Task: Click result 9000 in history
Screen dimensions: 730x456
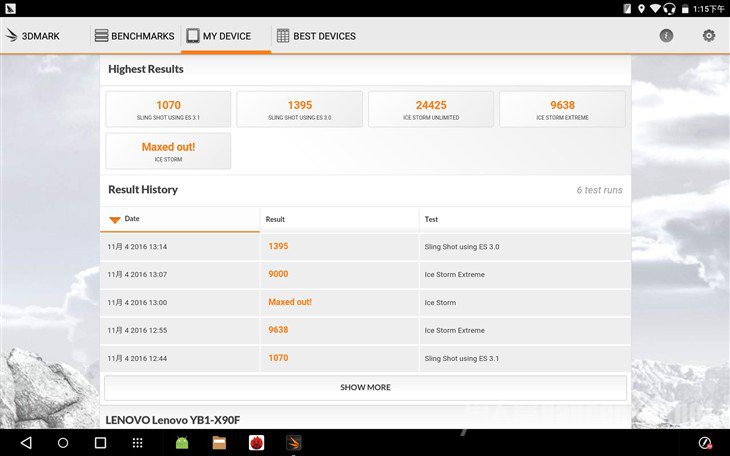Action: point(278,274)
